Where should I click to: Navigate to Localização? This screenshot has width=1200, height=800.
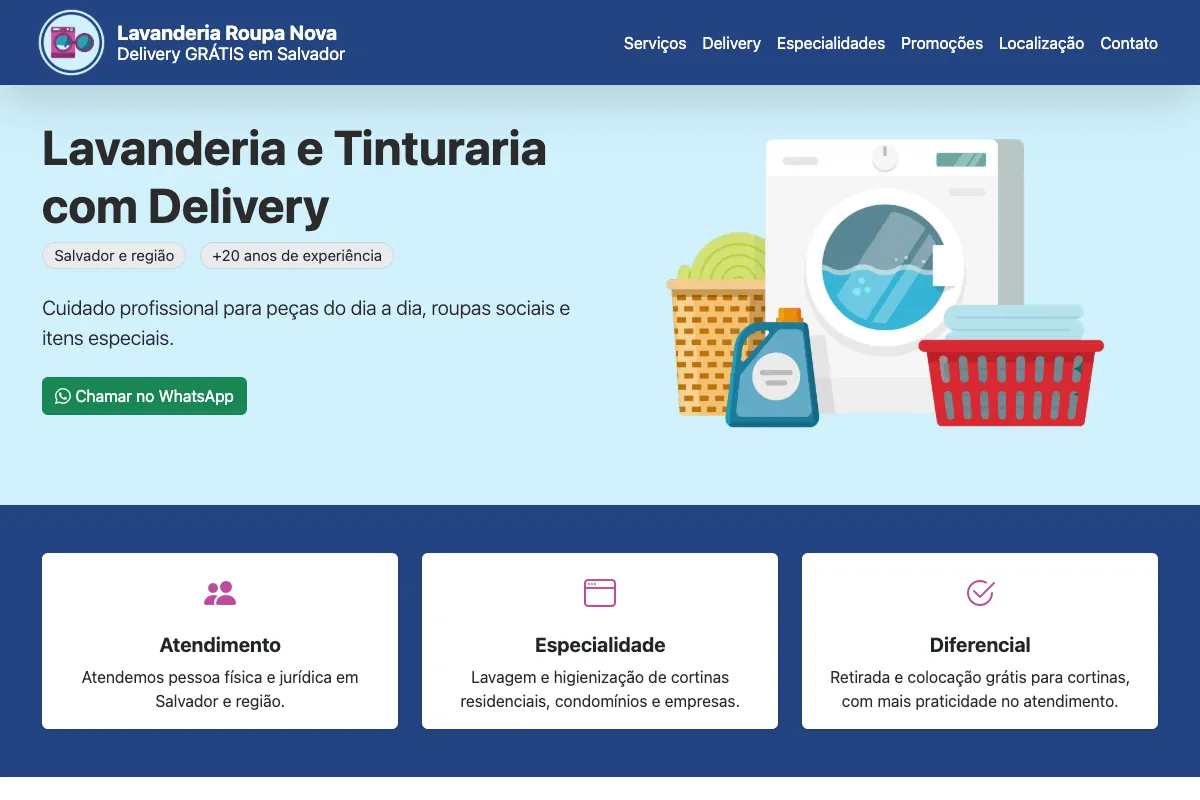(x=1041, y=44)
